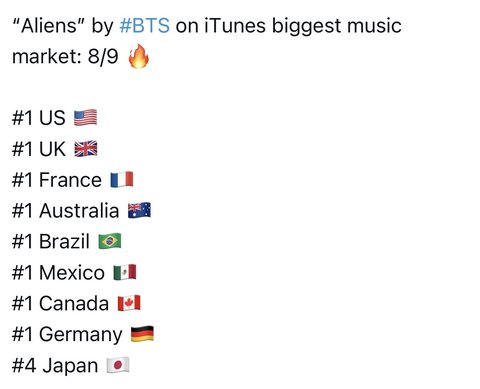Select the UK flag emoji

pos(86,149)
